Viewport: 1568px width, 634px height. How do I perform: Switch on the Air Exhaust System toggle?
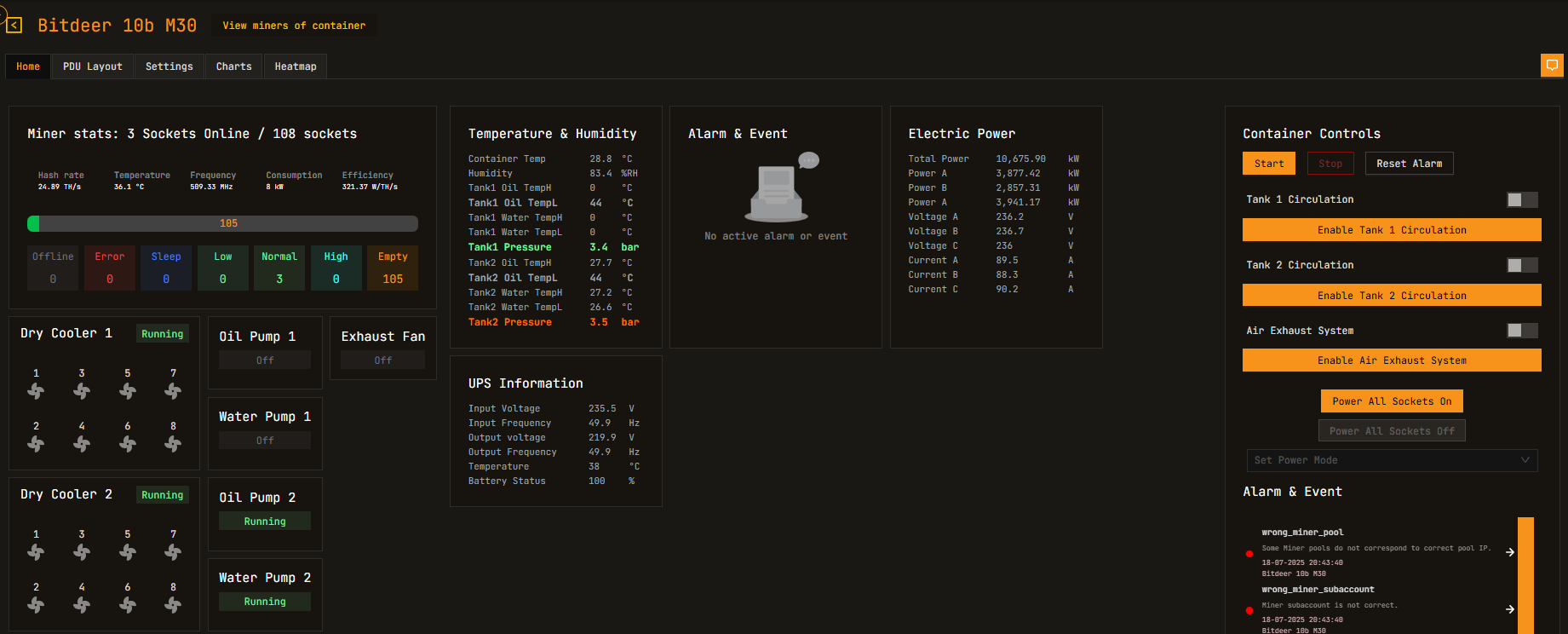pyautogui.click(x=1521, y=331)
